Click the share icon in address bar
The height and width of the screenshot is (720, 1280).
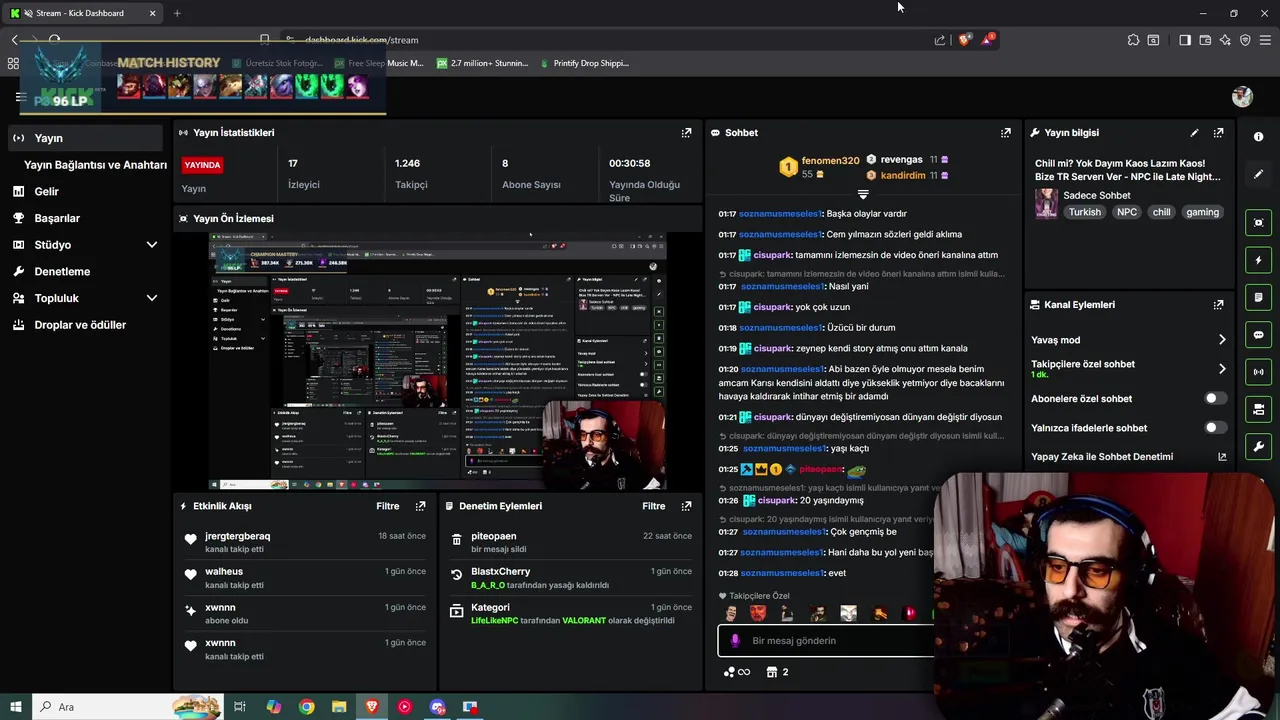click(x=940, y=40)
